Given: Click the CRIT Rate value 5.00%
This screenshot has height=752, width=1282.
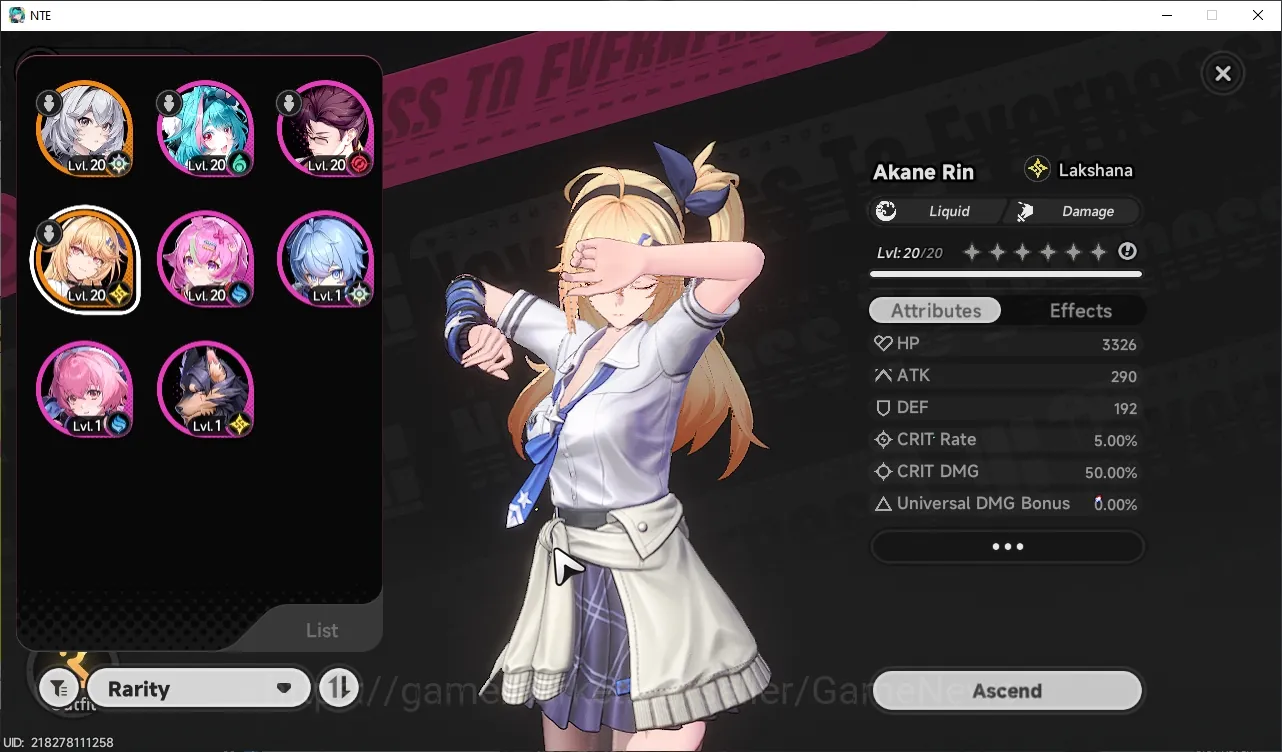Looking at the screenshot, I should tap(1113, 441).
